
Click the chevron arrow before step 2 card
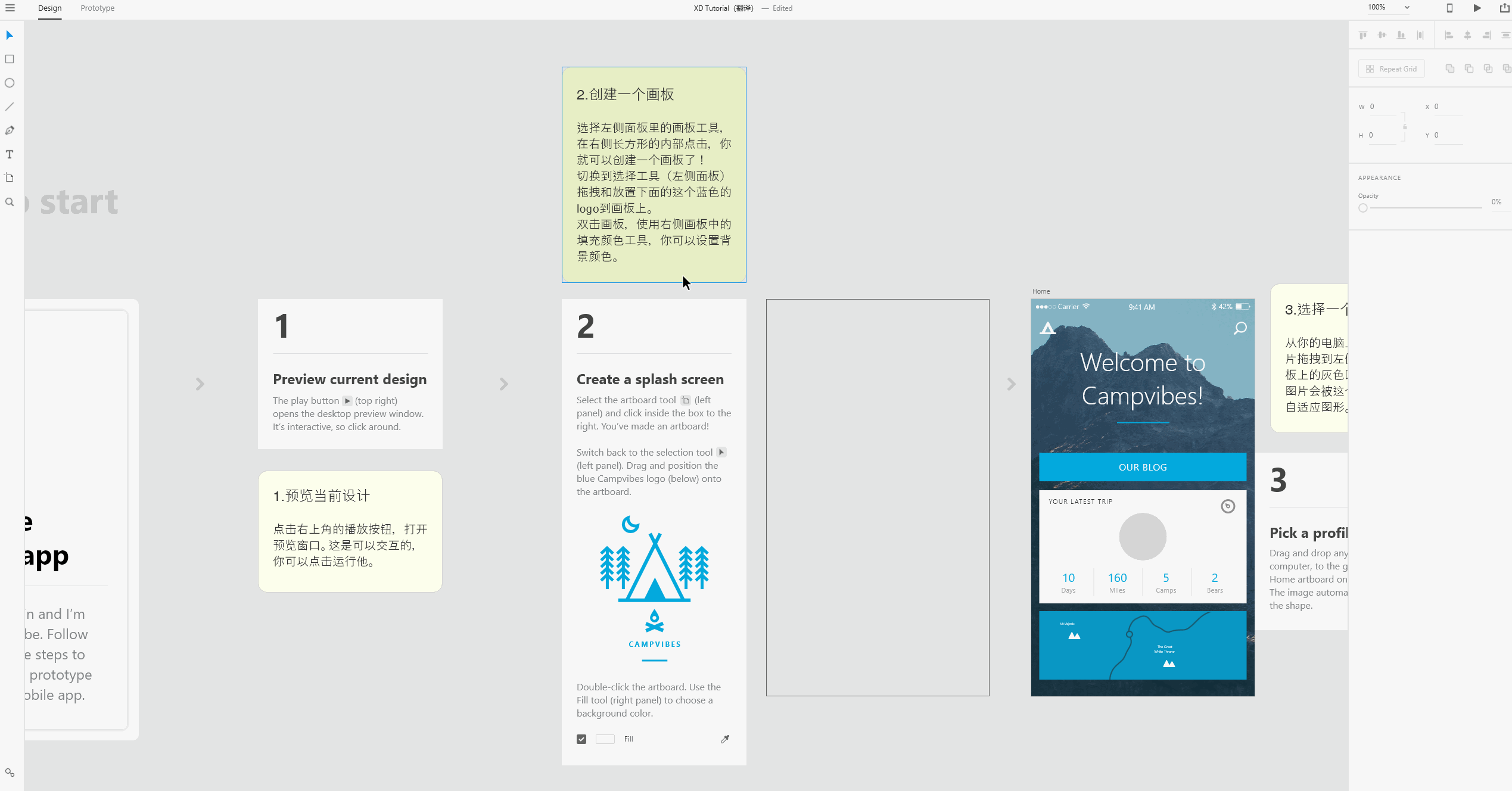point(504,384)
